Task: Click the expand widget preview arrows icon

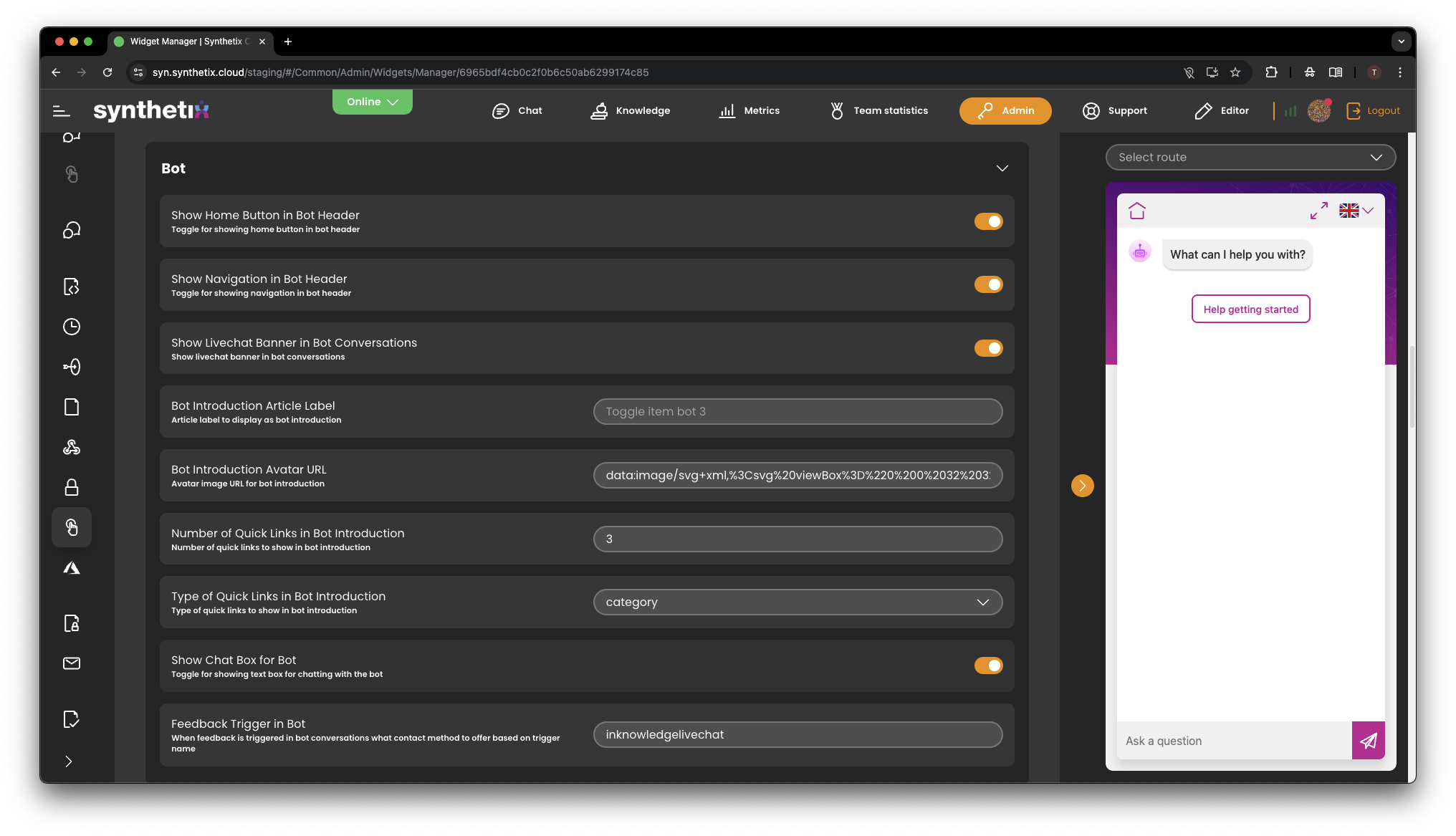Action: [x=1318, y=211]
